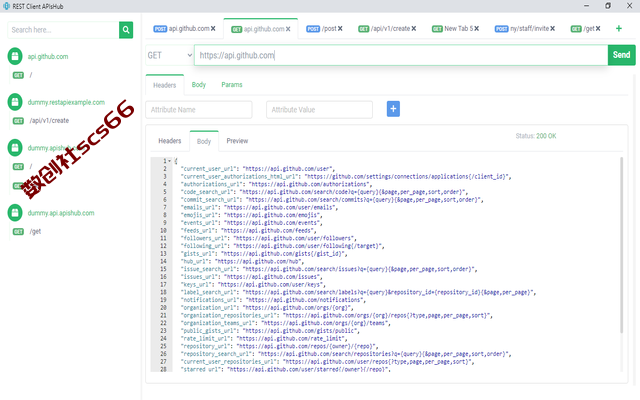The image size is (640, 400).
Task: Open the GET HTTP method dropdown
Action: (169, 55)
